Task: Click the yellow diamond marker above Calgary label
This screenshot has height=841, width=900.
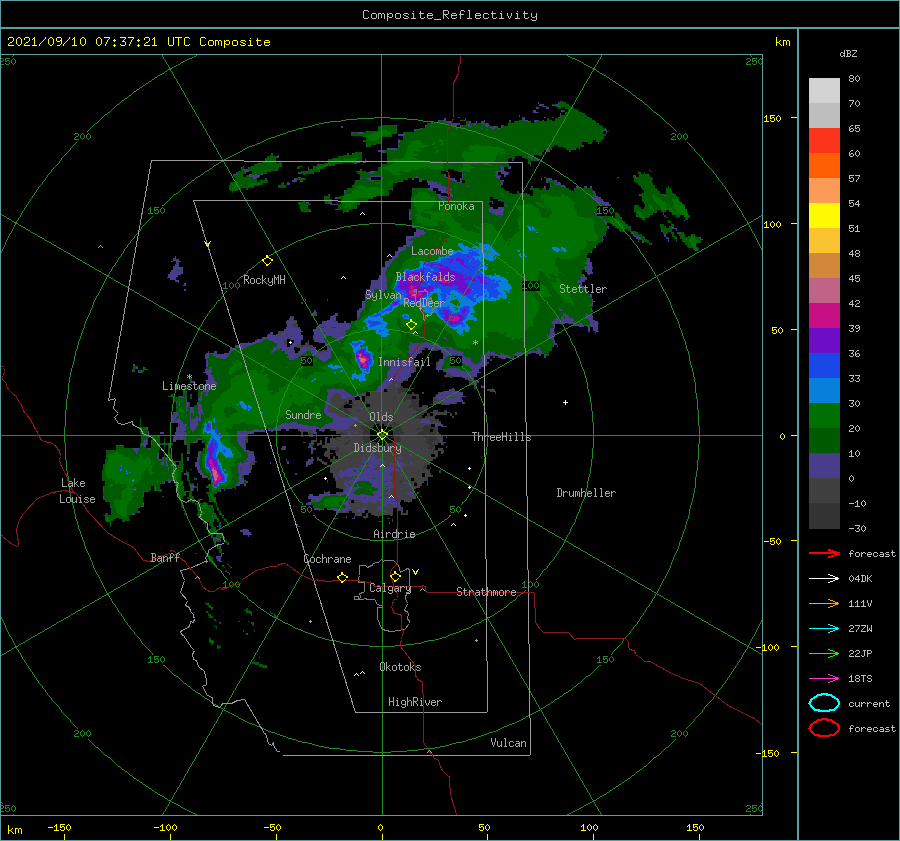Action: click(395, 576)
